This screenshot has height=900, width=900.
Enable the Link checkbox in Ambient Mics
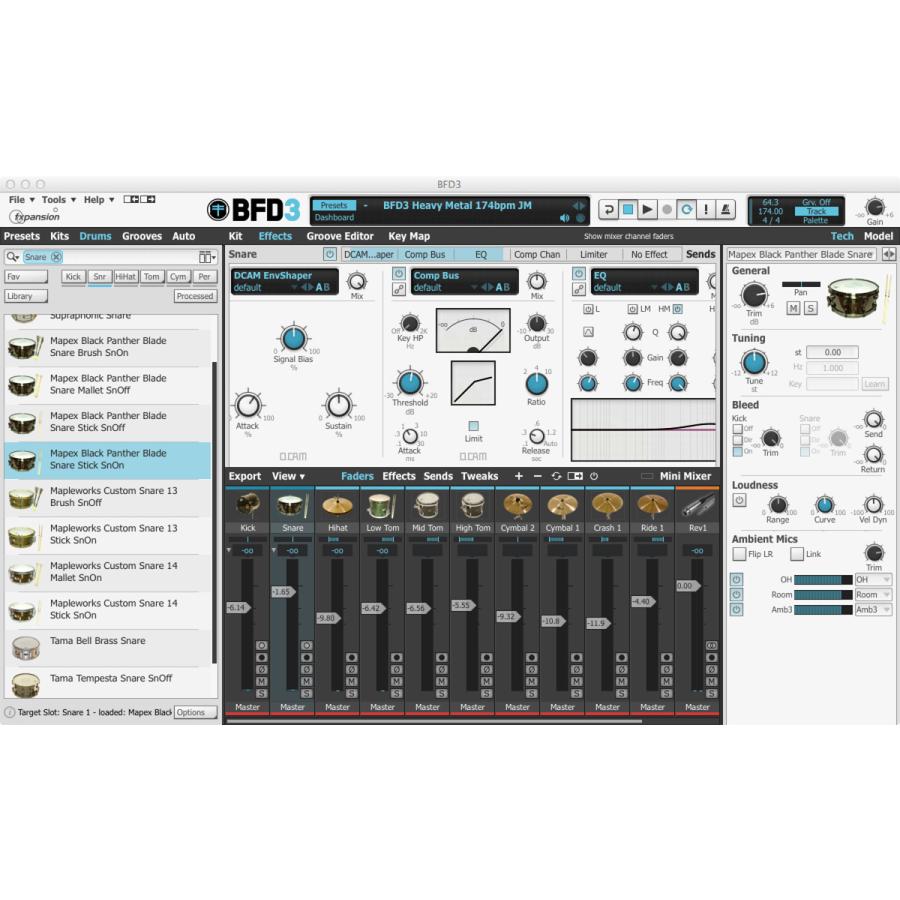tap(797, 554)
